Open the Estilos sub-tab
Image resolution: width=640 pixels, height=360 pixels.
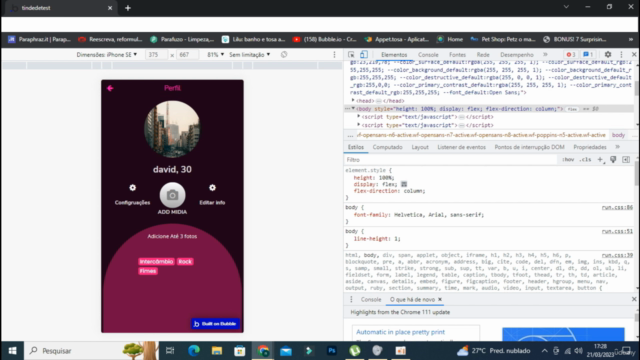356,147
